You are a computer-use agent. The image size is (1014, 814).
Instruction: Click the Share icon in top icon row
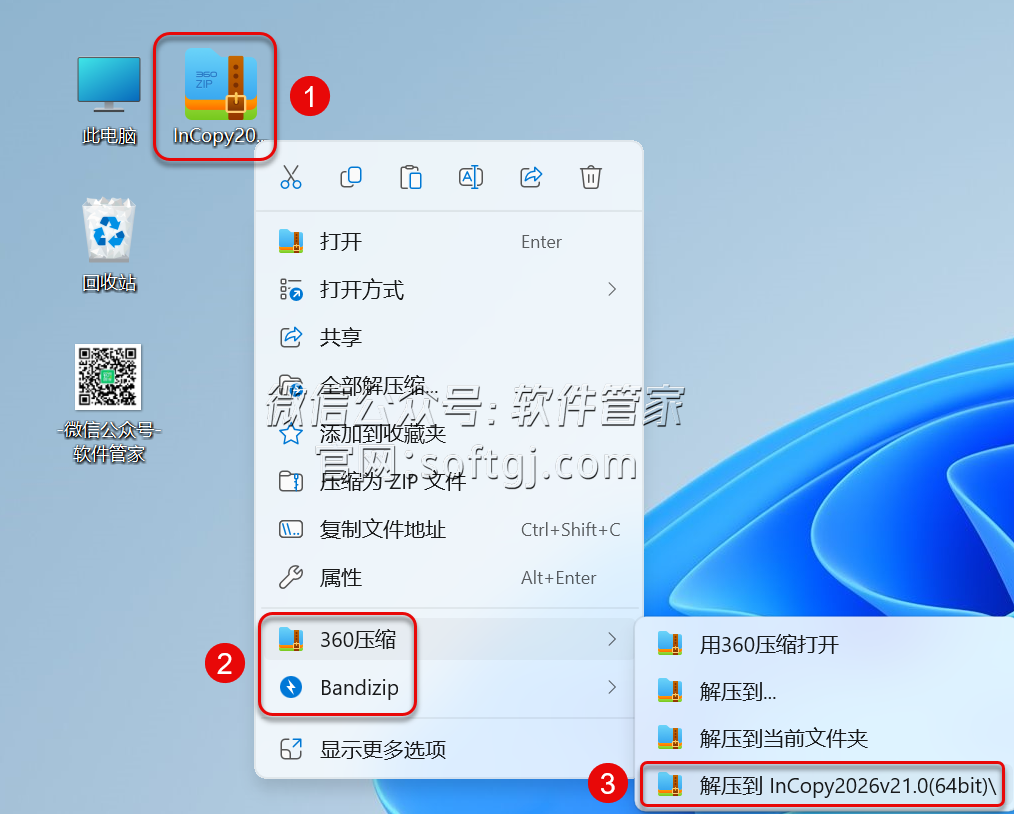[x=531, y=177]
